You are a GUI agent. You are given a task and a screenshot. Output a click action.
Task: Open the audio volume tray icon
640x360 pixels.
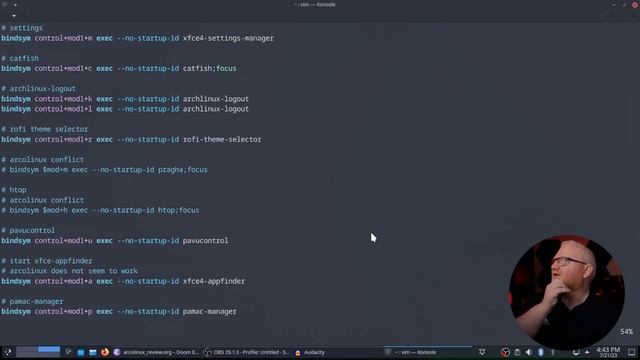pyautogui.click(x=529, y=352)
